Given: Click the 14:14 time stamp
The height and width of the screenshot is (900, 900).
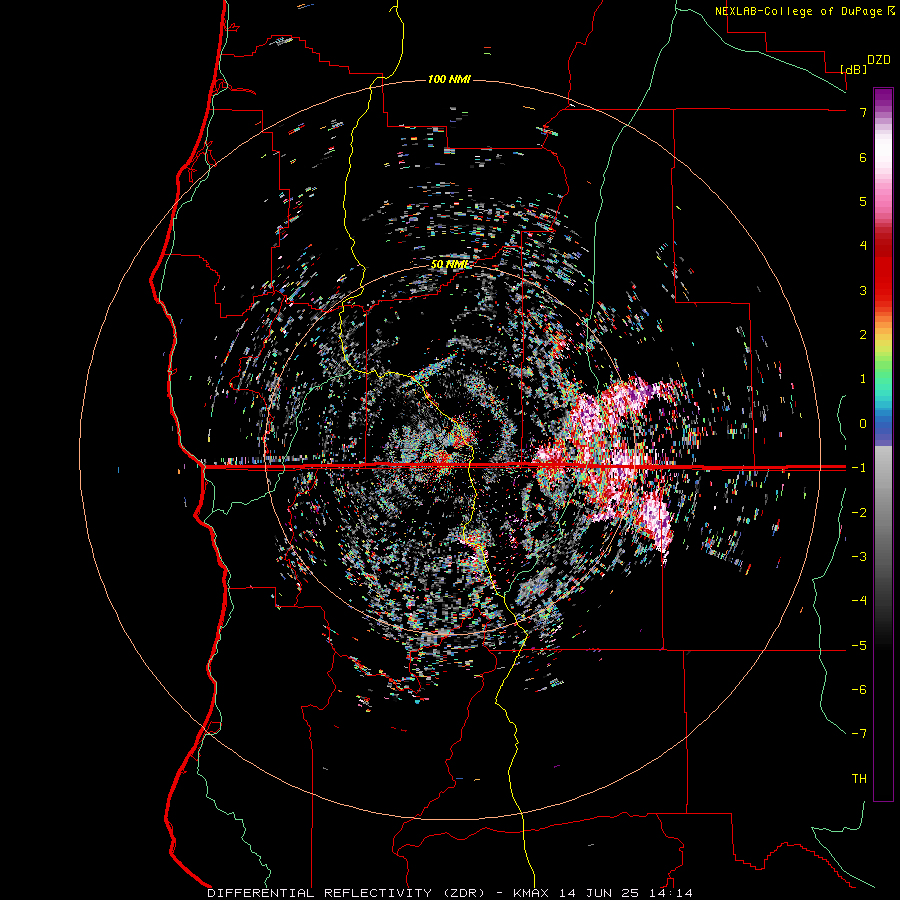Looking at the screenshot, I should click(670, 893).
